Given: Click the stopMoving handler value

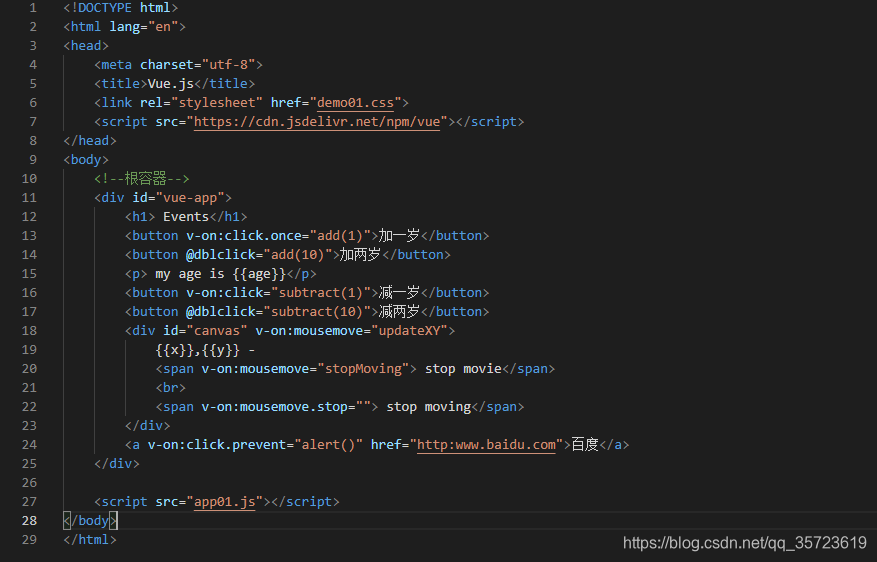Looking at the screenshot, I should [x=362, y=369].
